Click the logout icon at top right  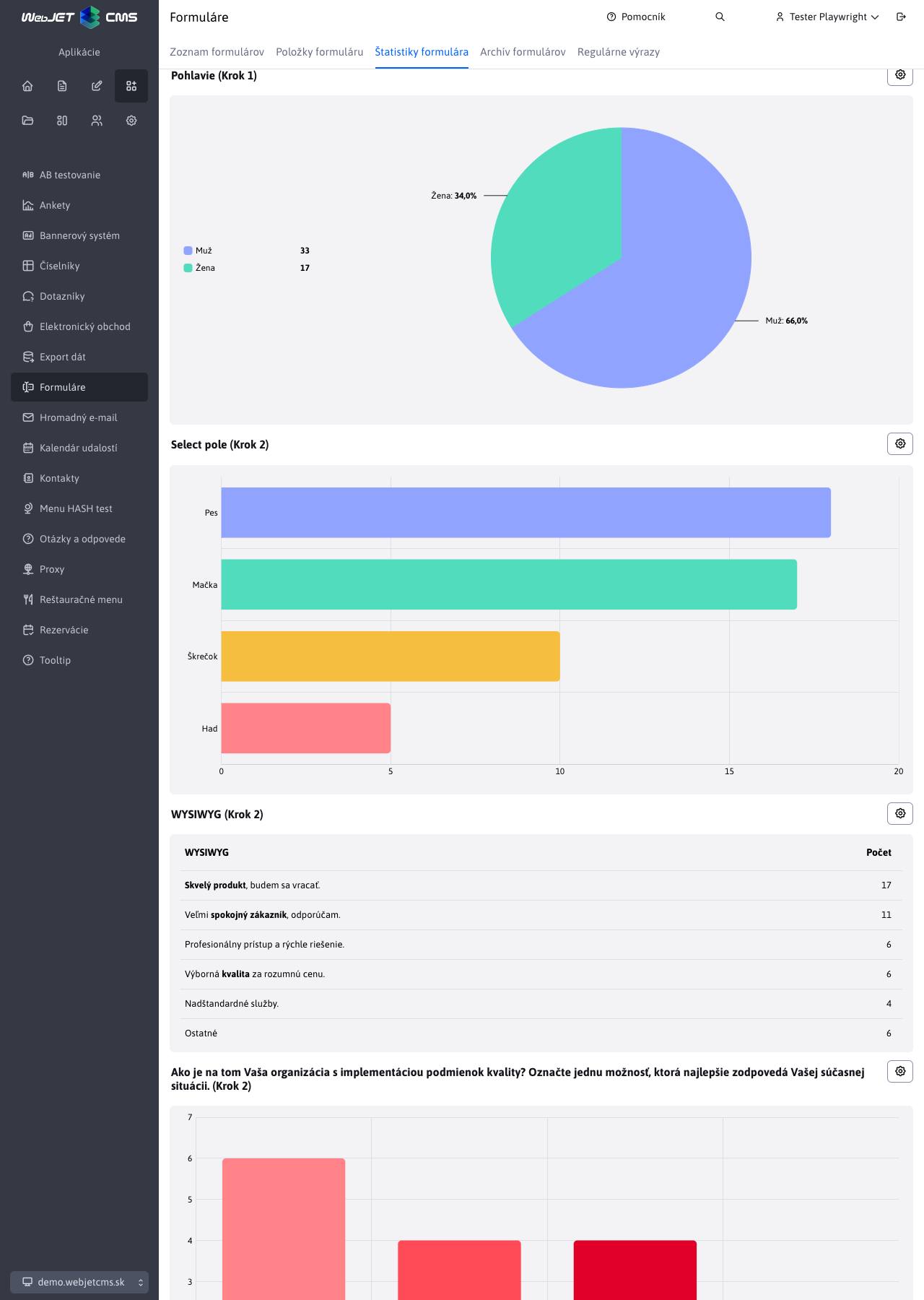click(901, 17)
